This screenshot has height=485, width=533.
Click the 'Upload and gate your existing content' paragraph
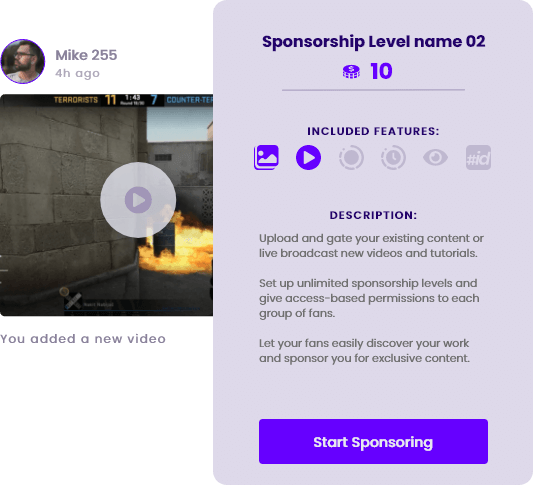[371, 246]
